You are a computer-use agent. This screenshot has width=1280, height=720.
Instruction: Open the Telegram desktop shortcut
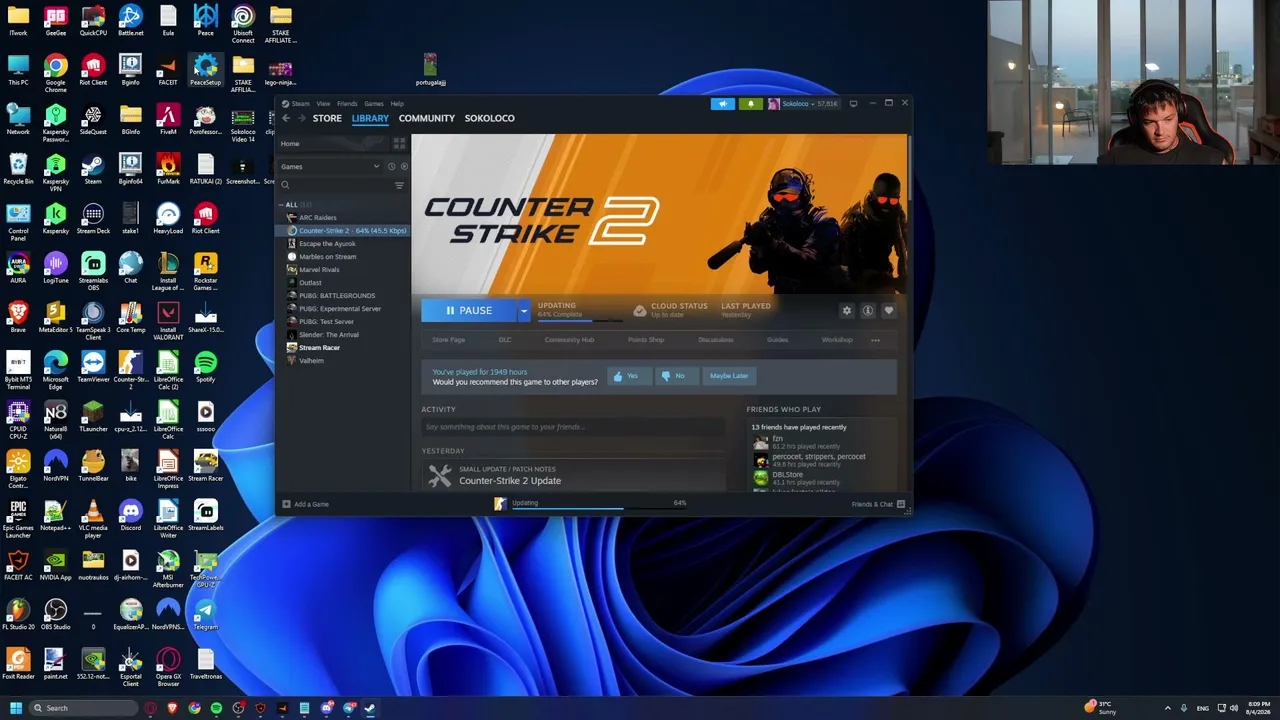point(206,614)
